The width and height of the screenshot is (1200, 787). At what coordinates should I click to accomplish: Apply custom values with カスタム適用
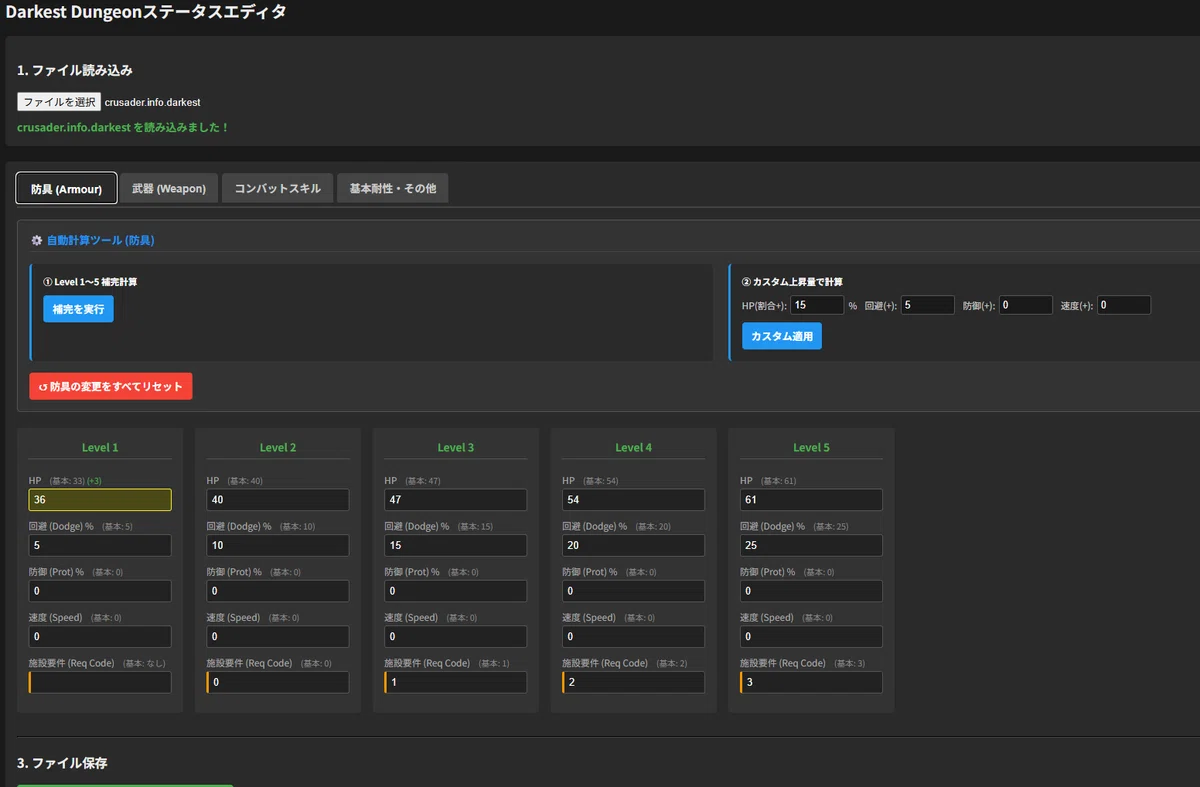tap(782, 336)
